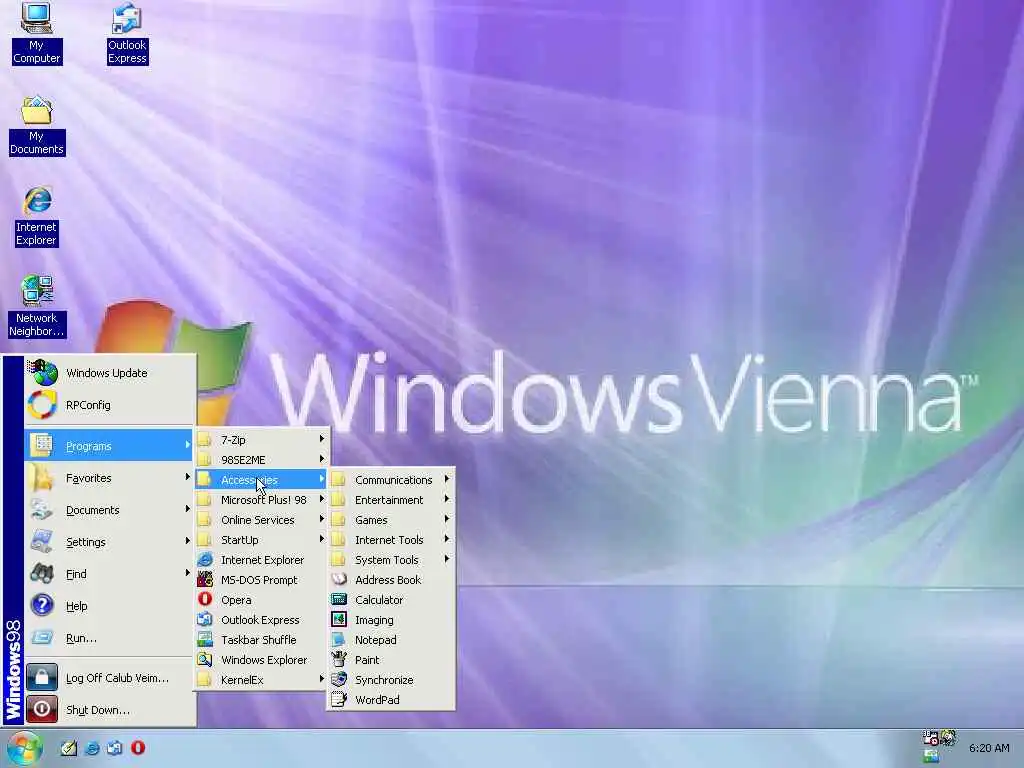Click the MS-DOS Prompt icon
Screen dimensions: 1024x768
205,579
